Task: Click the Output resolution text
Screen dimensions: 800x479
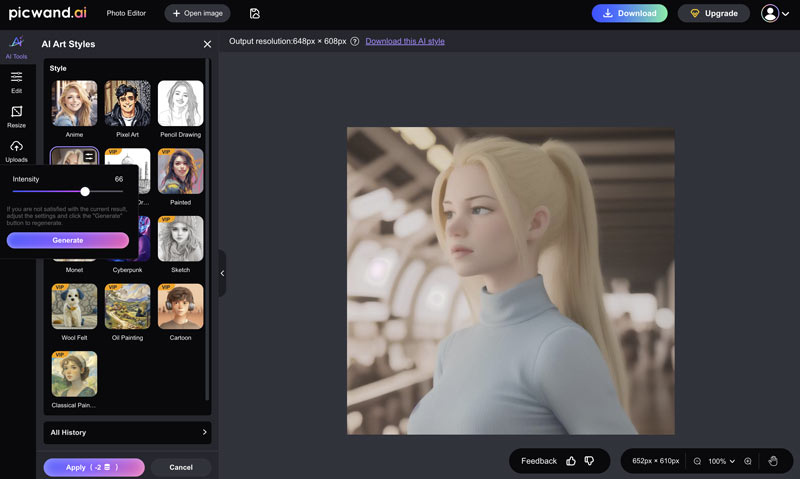Action: 288,41
